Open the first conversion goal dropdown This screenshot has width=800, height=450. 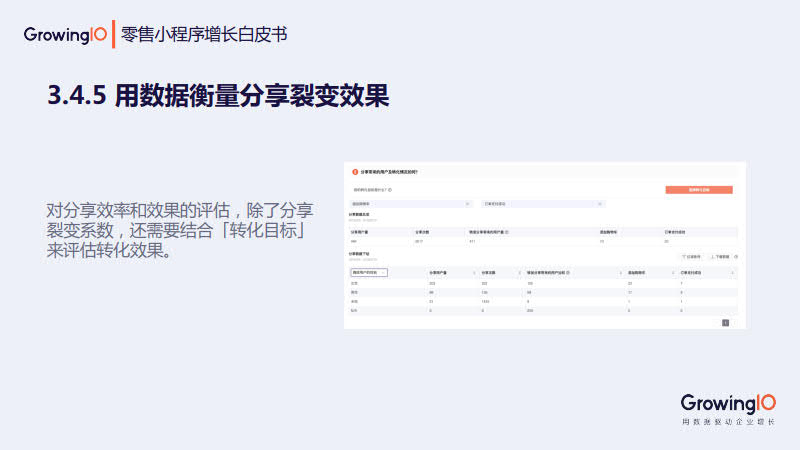411,204
